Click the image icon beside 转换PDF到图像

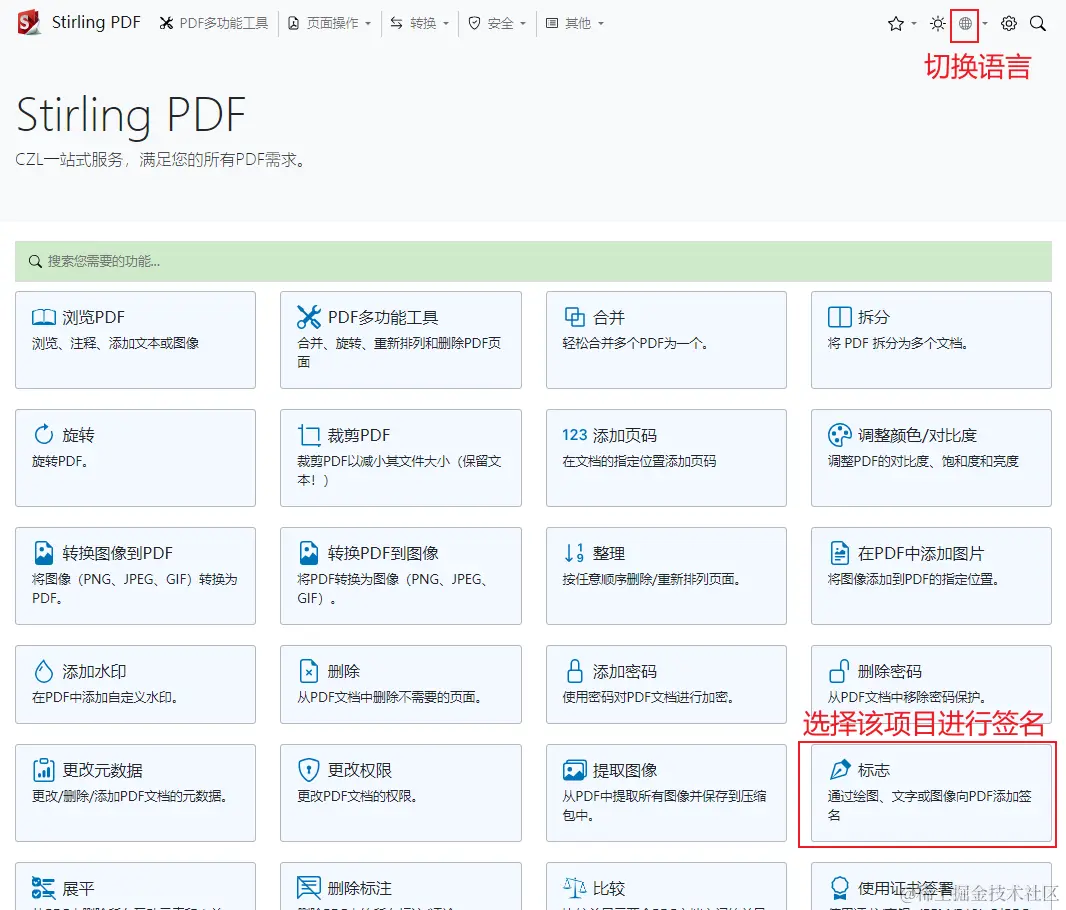[x=309, y=553]
